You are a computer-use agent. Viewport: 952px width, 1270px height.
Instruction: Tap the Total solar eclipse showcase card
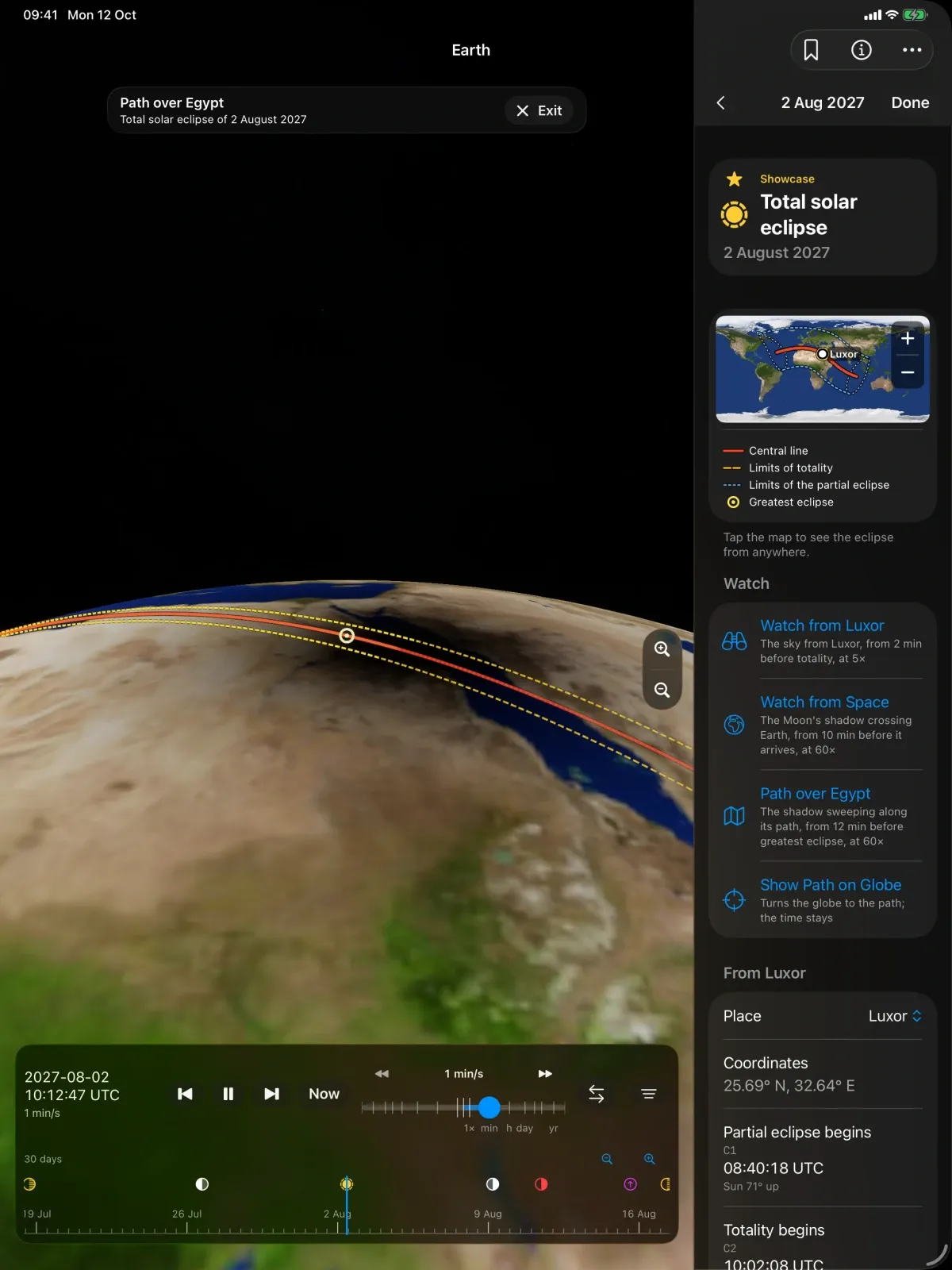click(823, 217)
